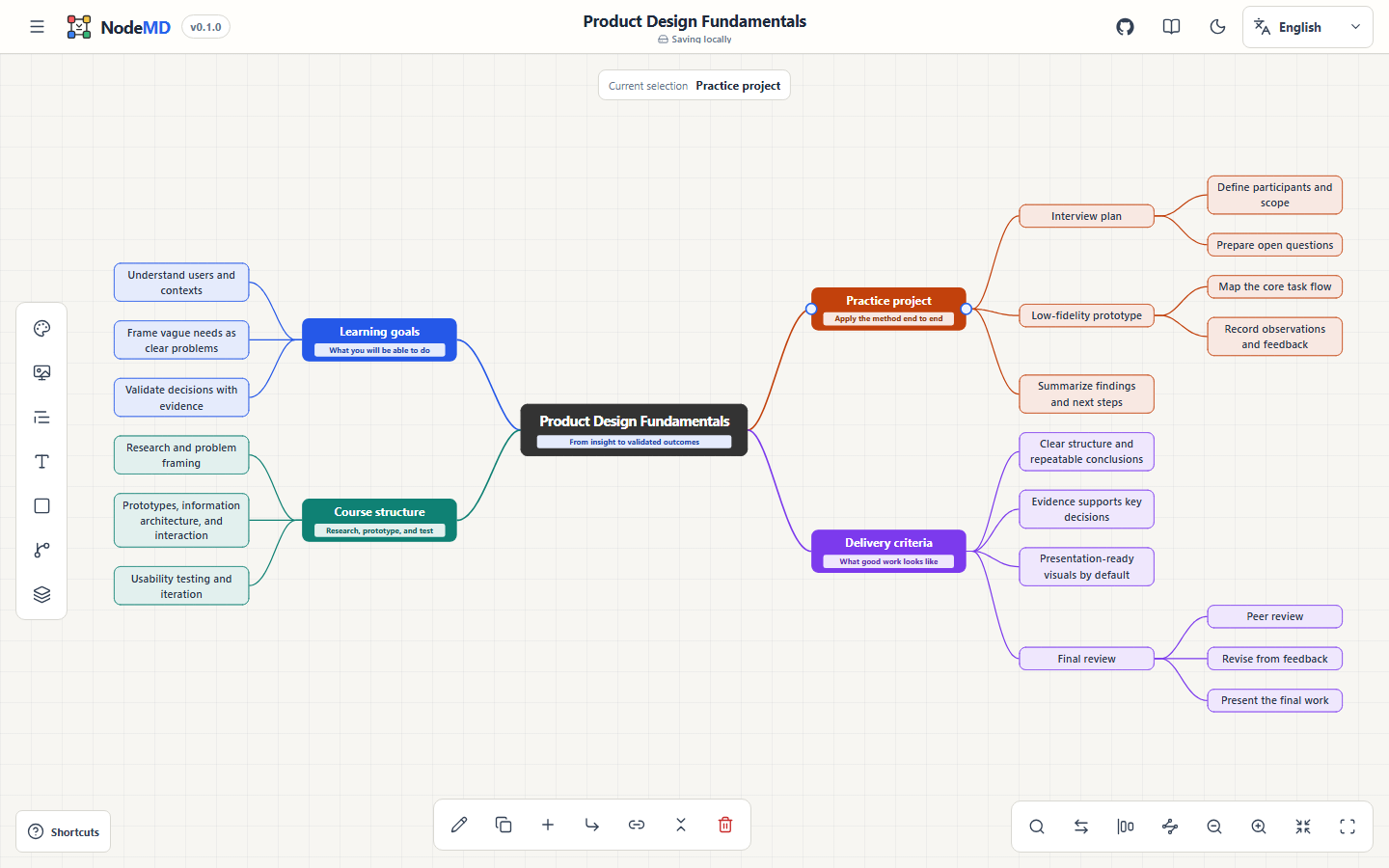Zoom in on the canvas
This screenshot has width=1389, height=868.
point(1259,827)
